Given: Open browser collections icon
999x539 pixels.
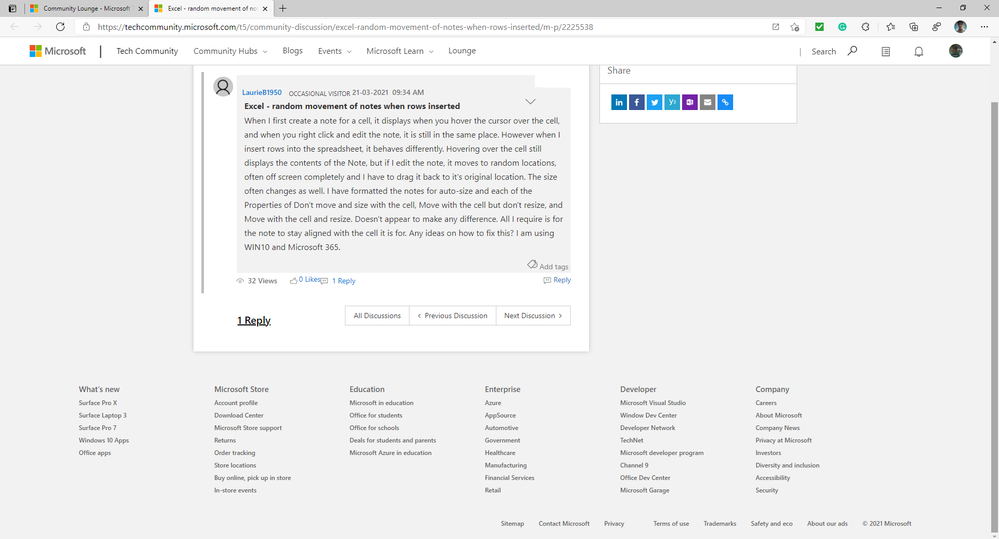Looking at the screenshot, I should (914, 27).
